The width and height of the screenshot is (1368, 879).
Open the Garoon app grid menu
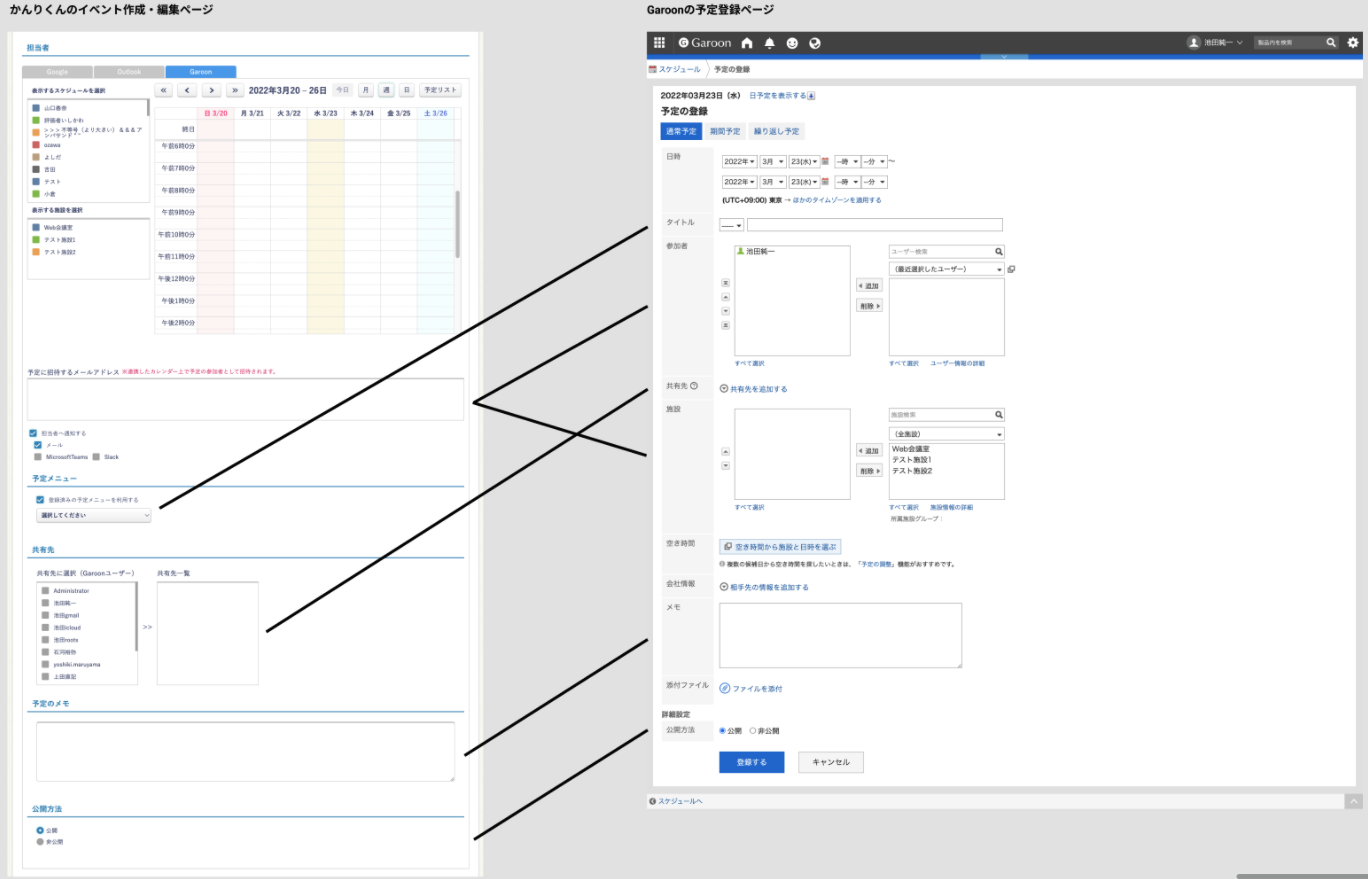(659, 43)
